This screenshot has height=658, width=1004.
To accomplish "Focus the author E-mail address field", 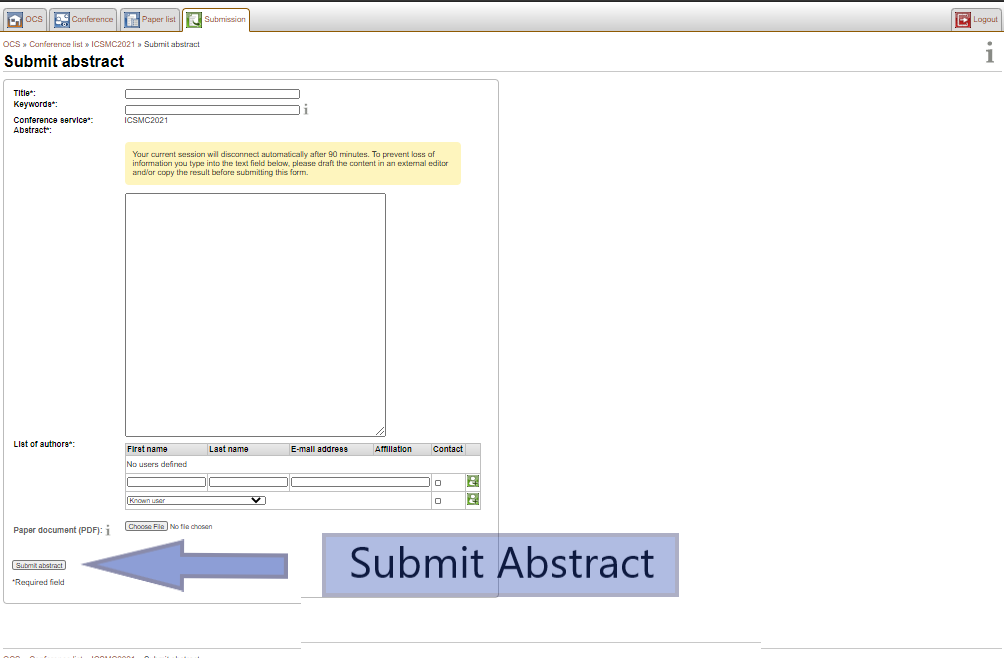I will coord(360,482).
